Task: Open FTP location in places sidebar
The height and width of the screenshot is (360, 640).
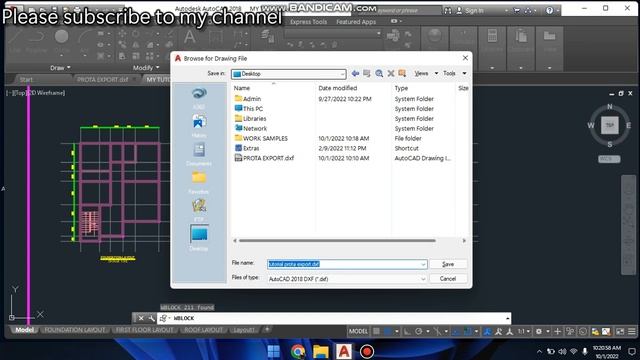Action: pyautogui.click(x=199, y=210)
